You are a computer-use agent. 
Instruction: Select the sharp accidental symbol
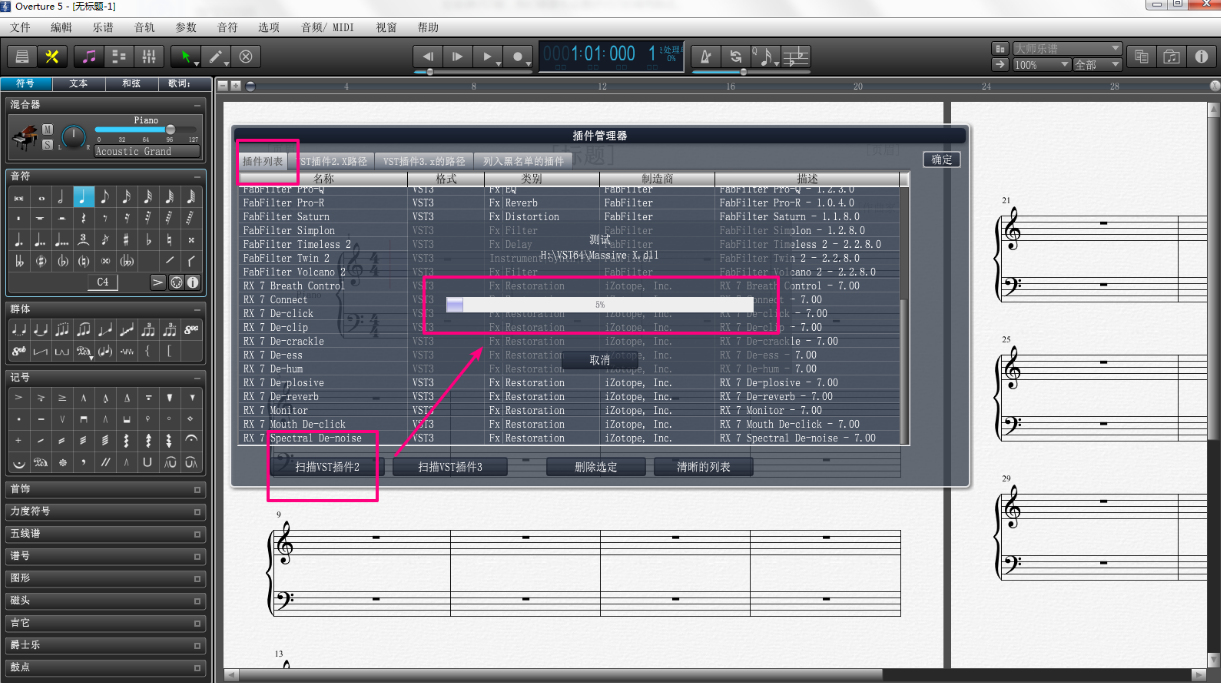click(126, 240)
